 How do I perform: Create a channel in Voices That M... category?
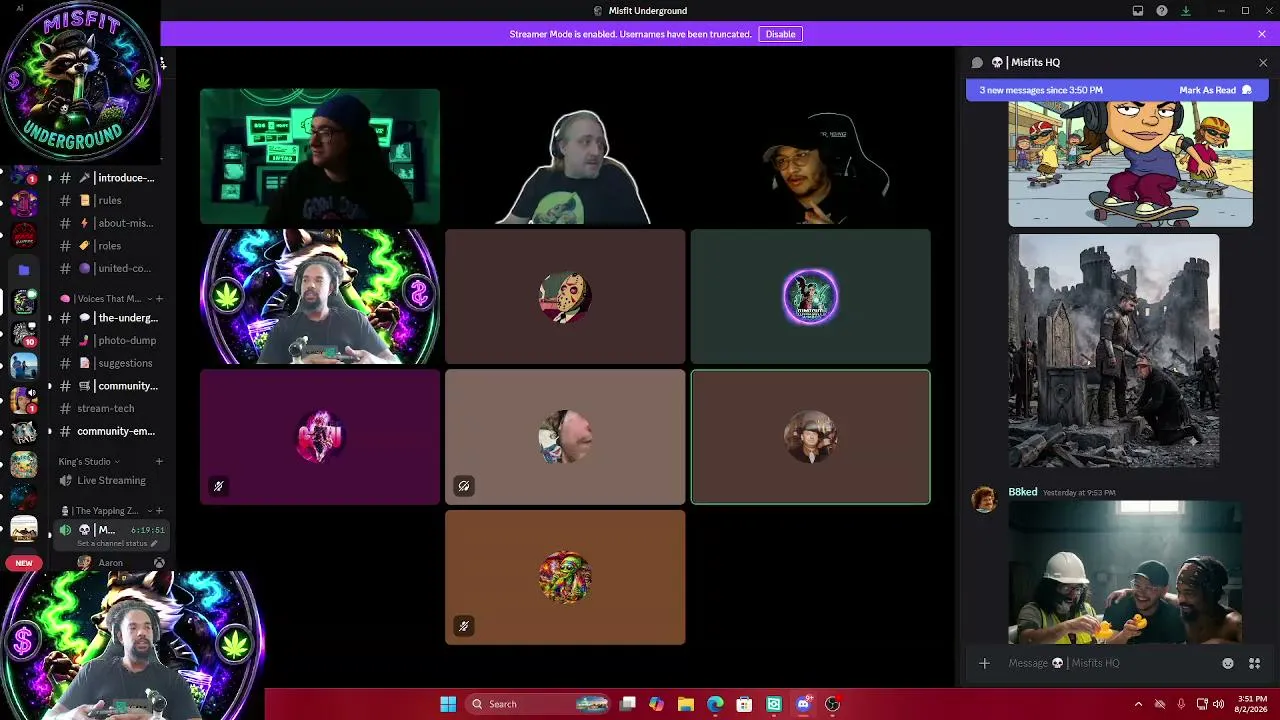point(159,298)
